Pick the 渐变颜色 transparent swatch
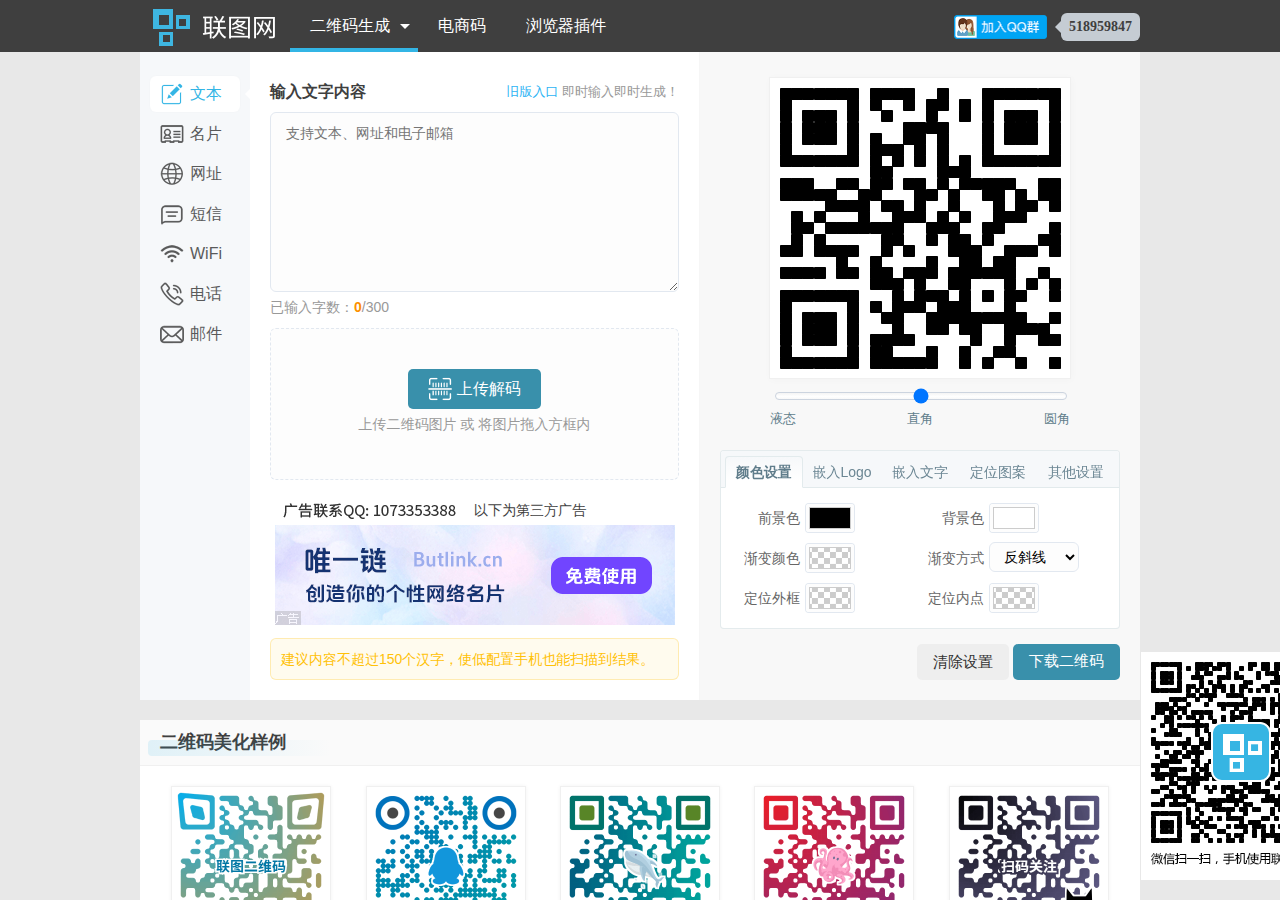This screenshot has height=900, width=1280. point(830,558)
